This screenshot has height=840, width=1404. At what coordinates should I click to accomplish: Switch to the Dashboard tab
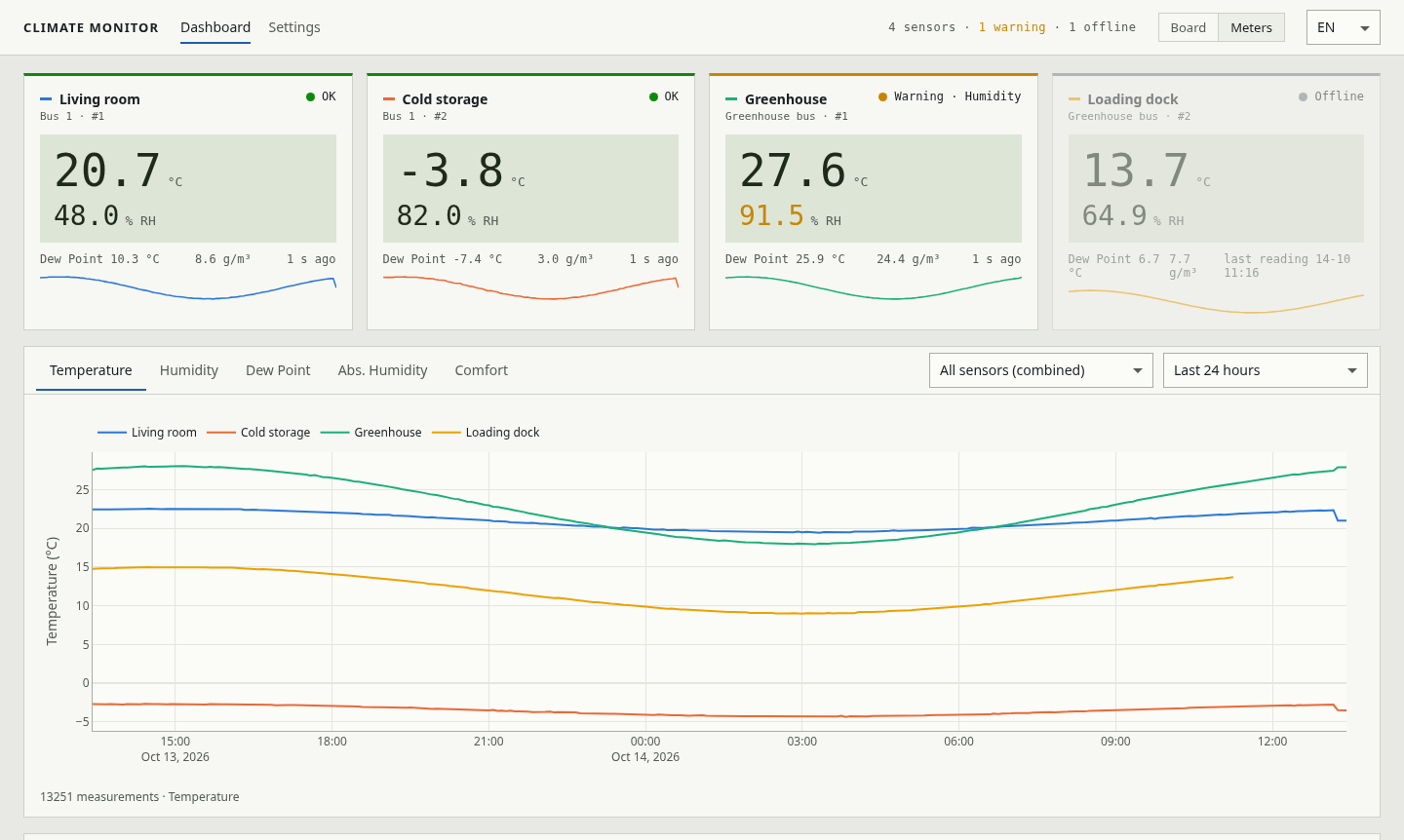(x=215, y=27)
